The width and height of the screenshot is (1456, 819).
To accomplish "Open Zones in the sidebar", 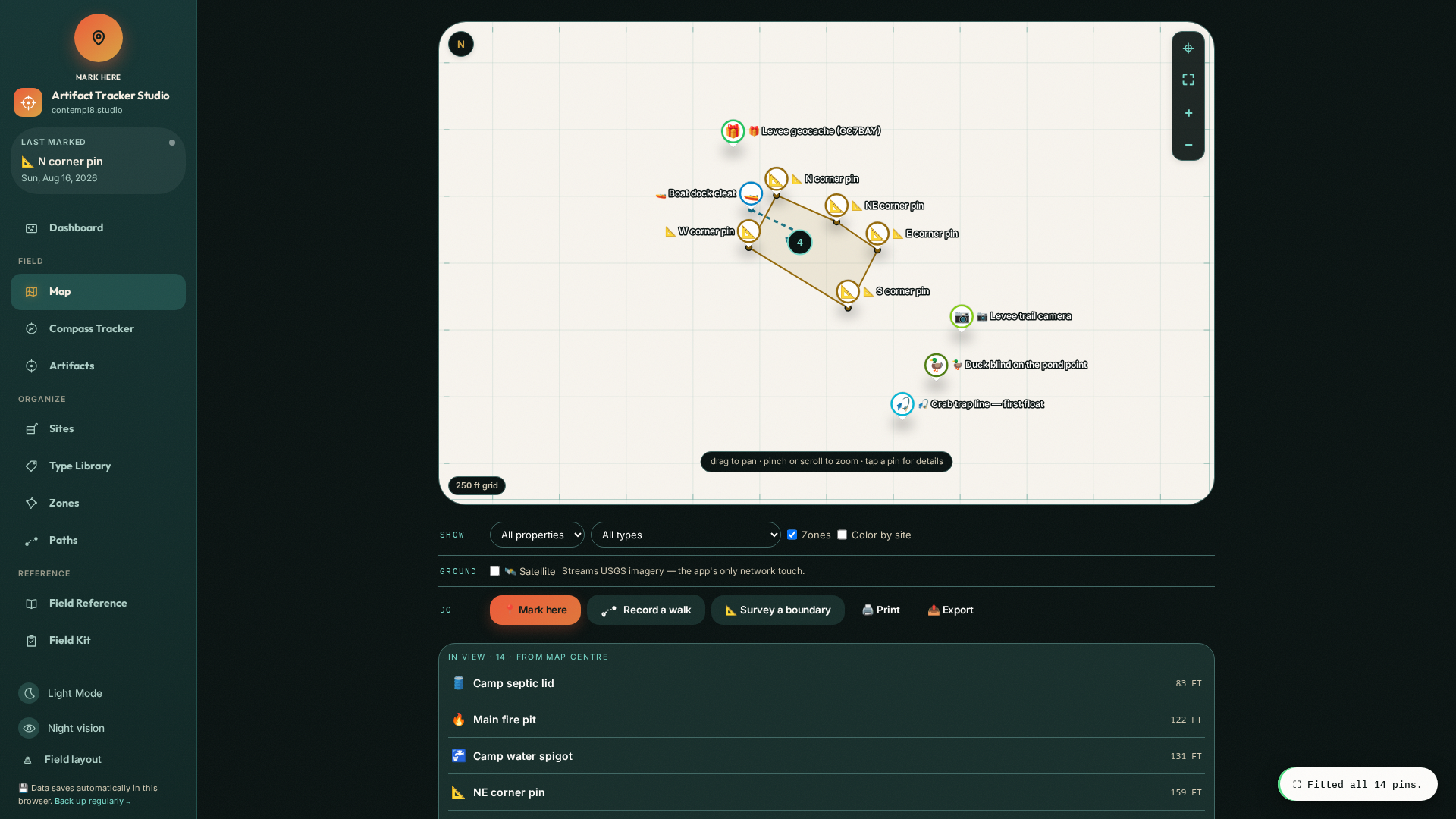I will (98, 504).
